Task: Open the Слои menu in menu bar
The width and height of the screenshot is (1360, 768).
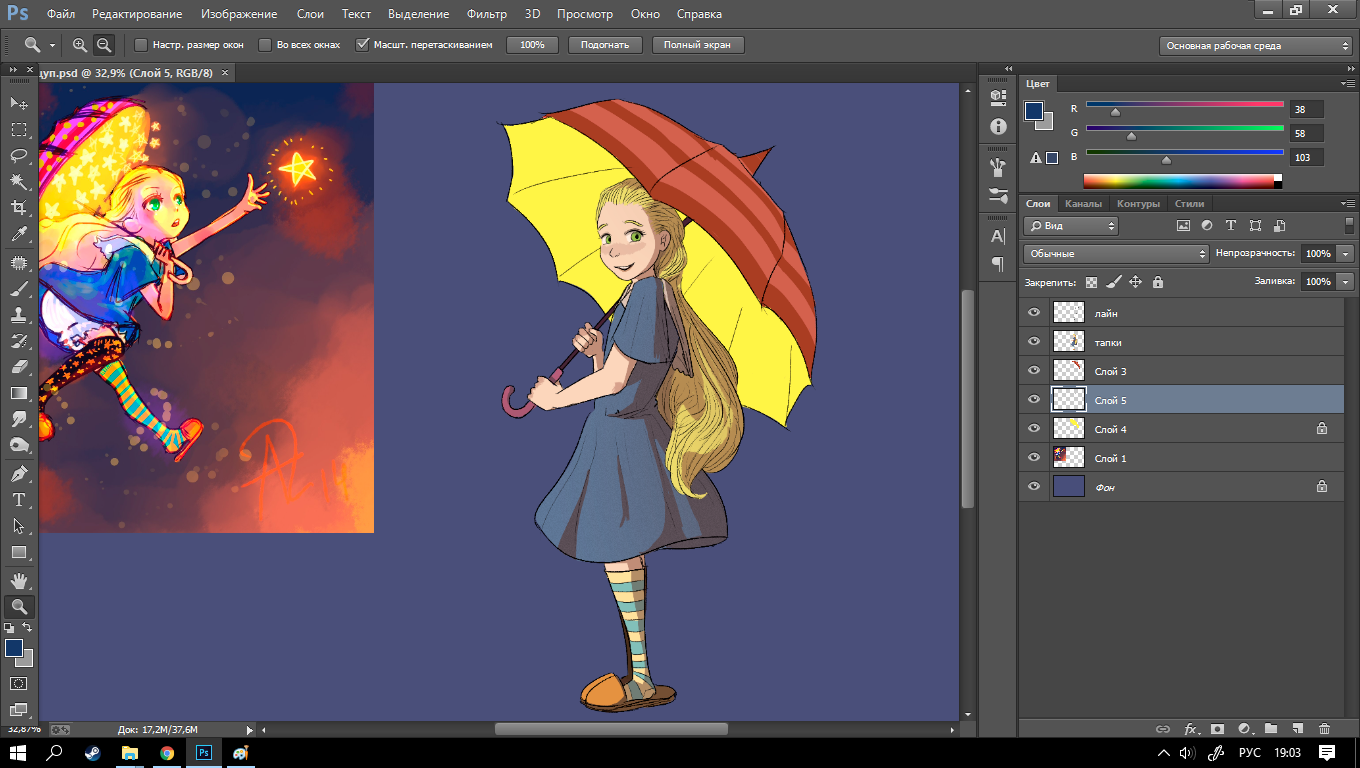Action: 310,14
